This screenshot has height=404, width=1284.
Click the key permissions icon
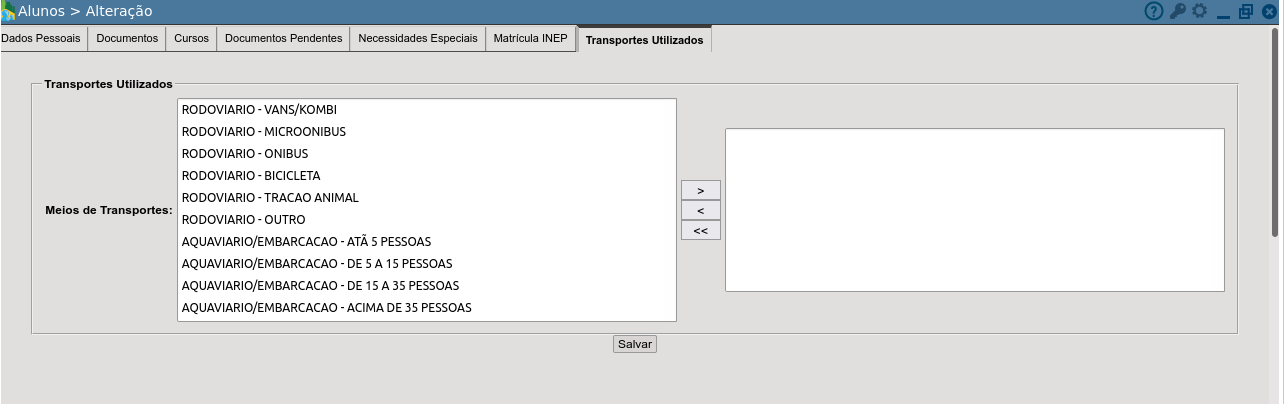tap(1177, 11)
